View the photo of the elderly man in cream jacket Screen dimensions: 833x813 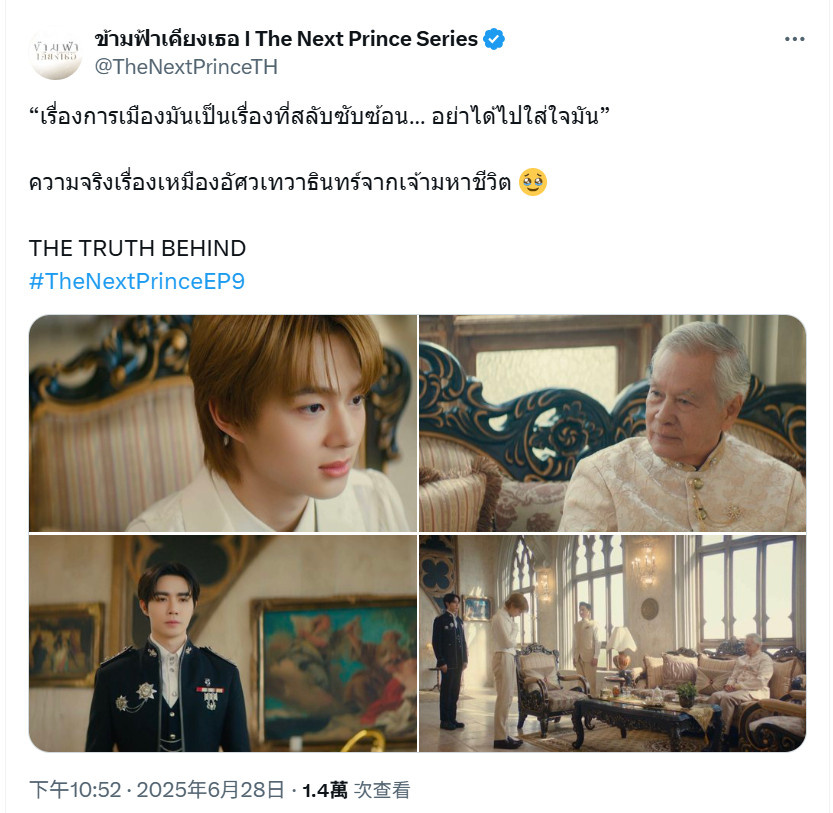tap(613, 423)
